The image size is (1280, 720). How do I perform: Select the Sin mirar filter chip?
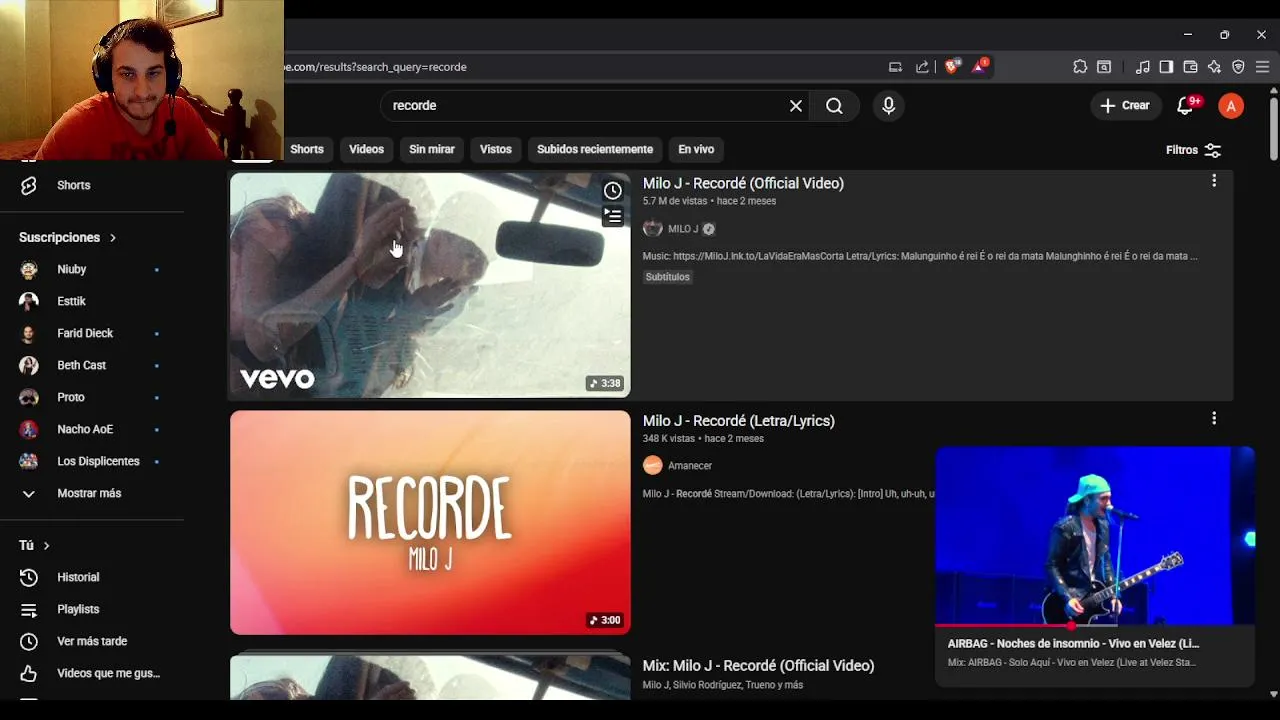click(432, 149)
